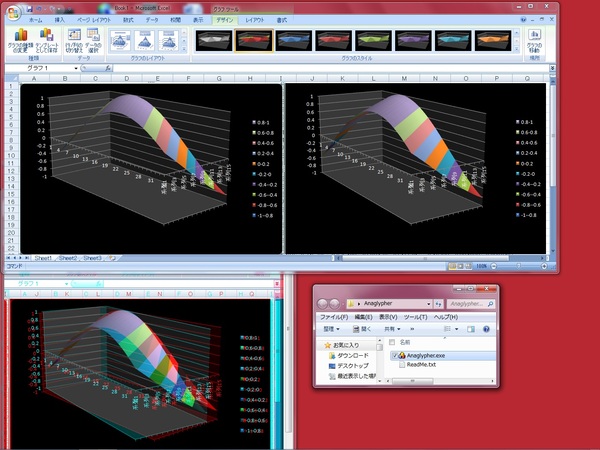Click Explorer help question mark icon
600x450 pixels.
(x=486, y=327)
